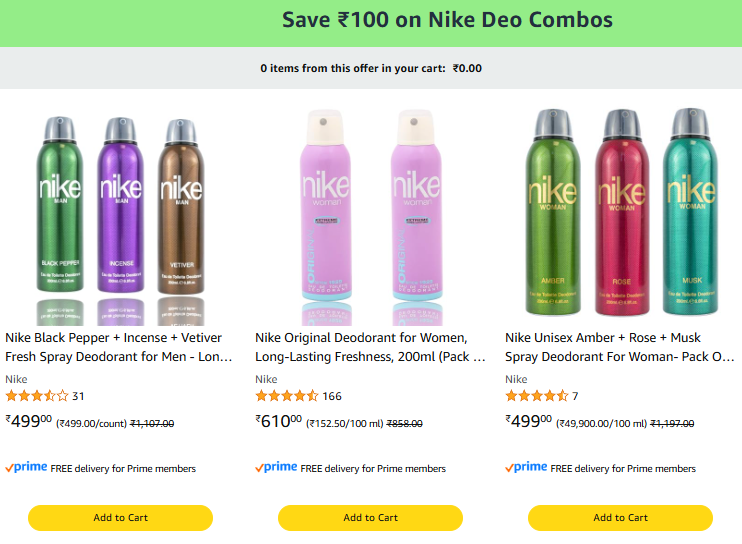Click the ₹610 price of Nike Original
Viewport: 742px width, 544px height.
coord(278,421)
